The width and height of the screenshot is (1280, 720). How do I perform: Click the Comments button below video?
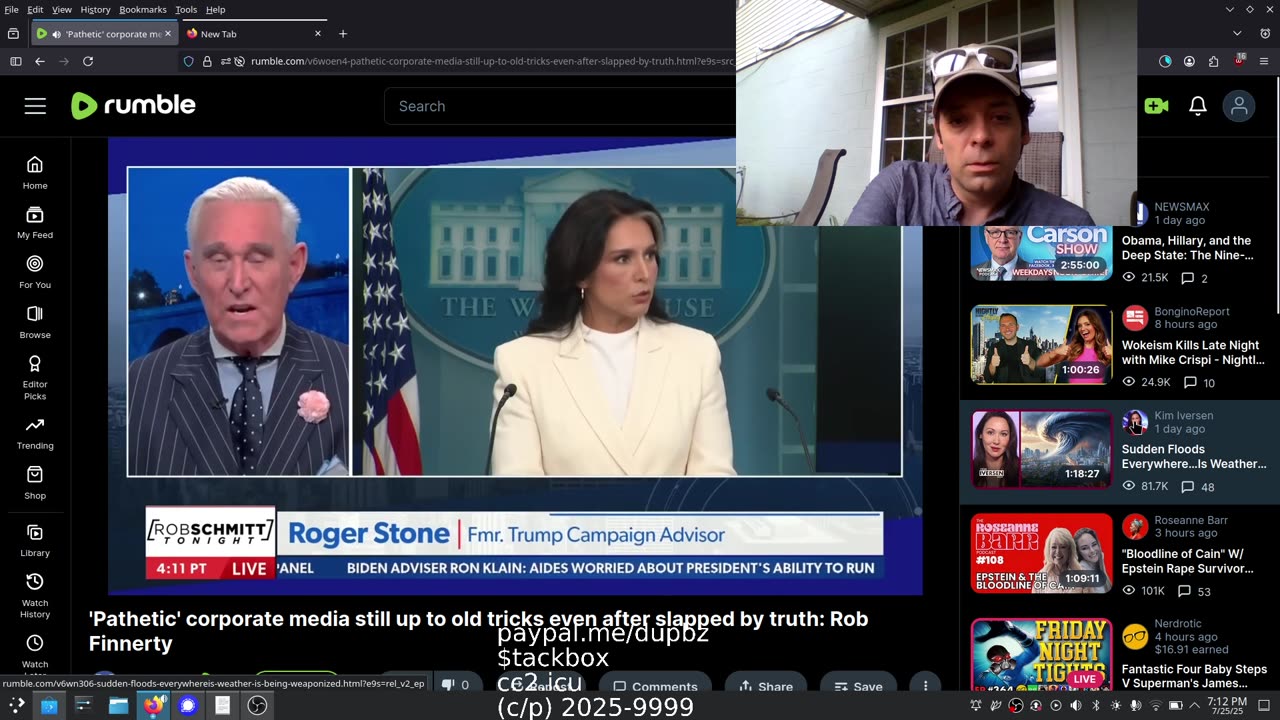coord(655,686)
